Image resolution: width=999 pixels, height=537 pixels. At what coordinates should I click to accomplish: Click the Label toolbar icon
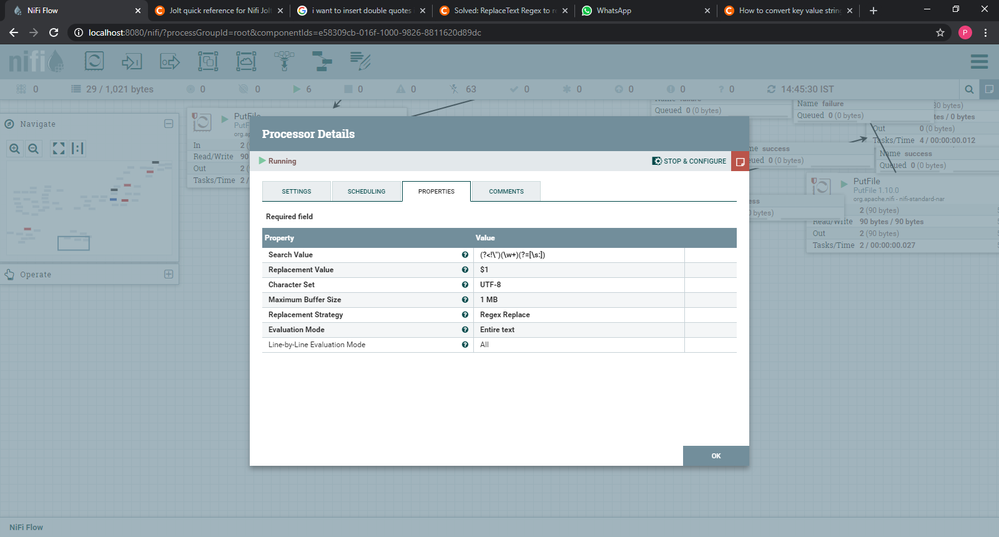click(360, 61)
